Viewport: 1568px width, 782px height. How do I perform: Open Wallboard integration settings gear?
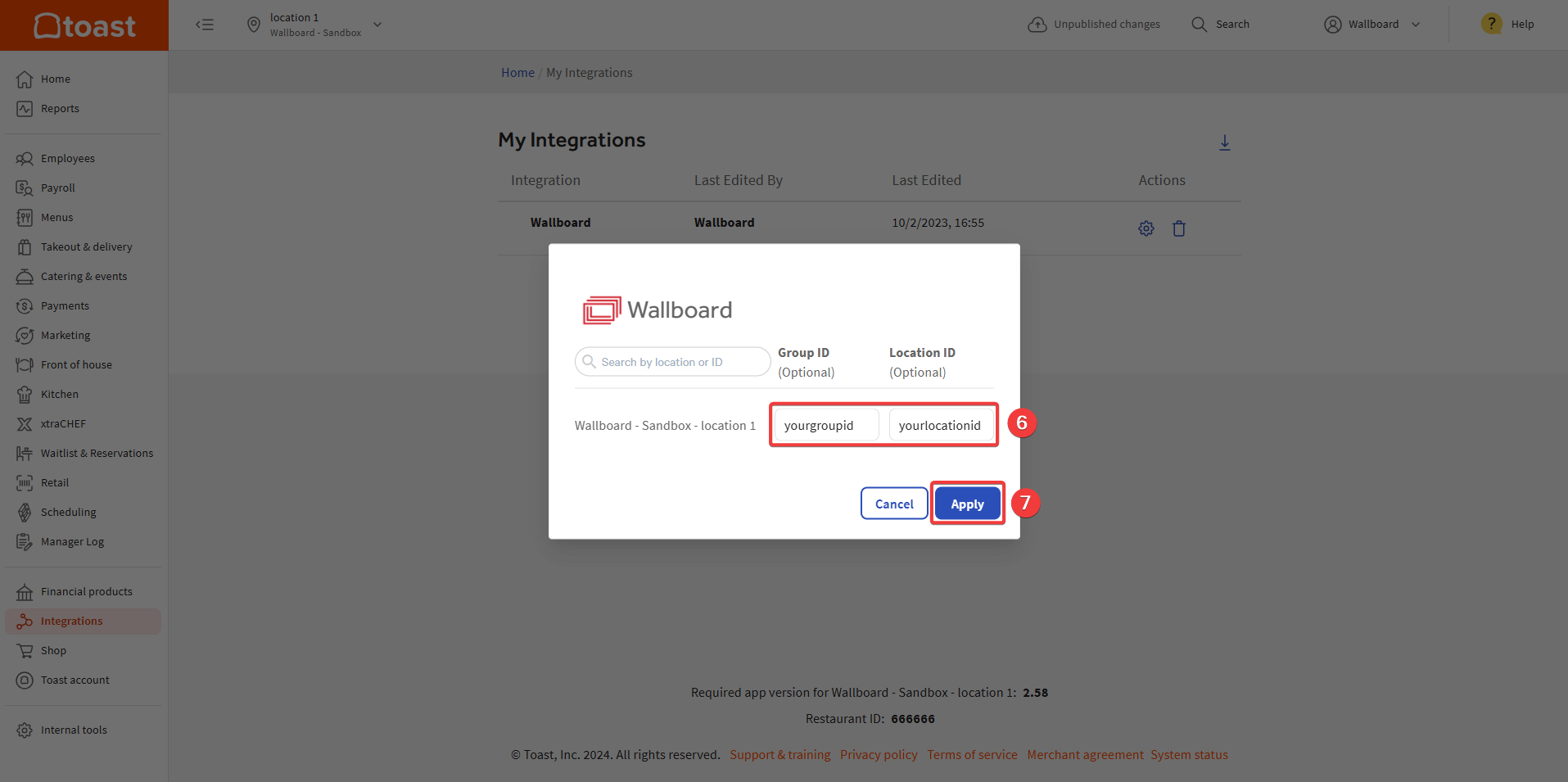(x=1146, y=228)
